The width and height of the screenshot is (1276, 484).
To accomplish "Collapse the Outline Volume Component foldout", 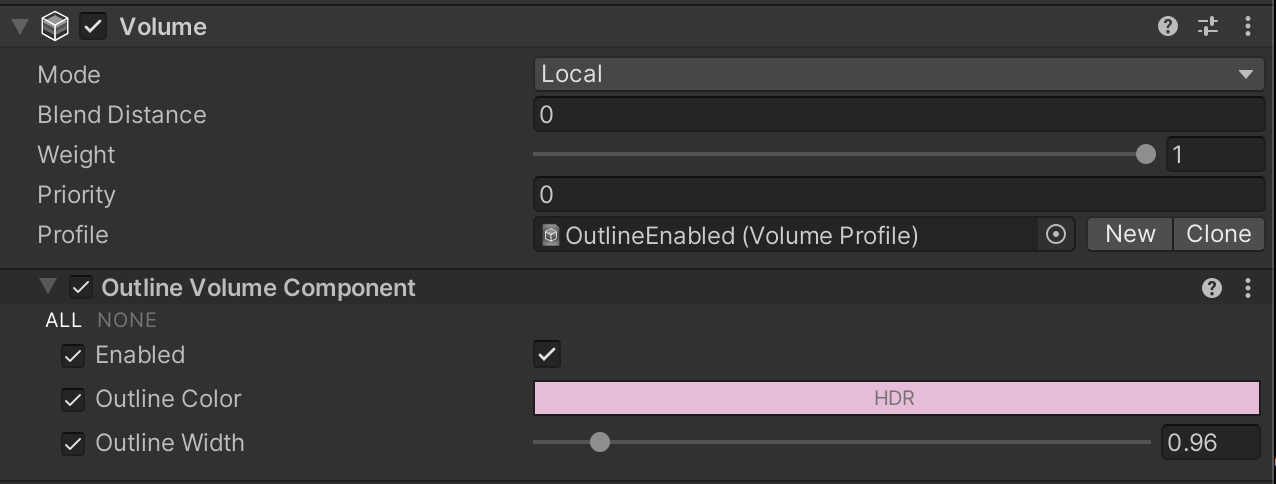I will [x=47, y=288].
